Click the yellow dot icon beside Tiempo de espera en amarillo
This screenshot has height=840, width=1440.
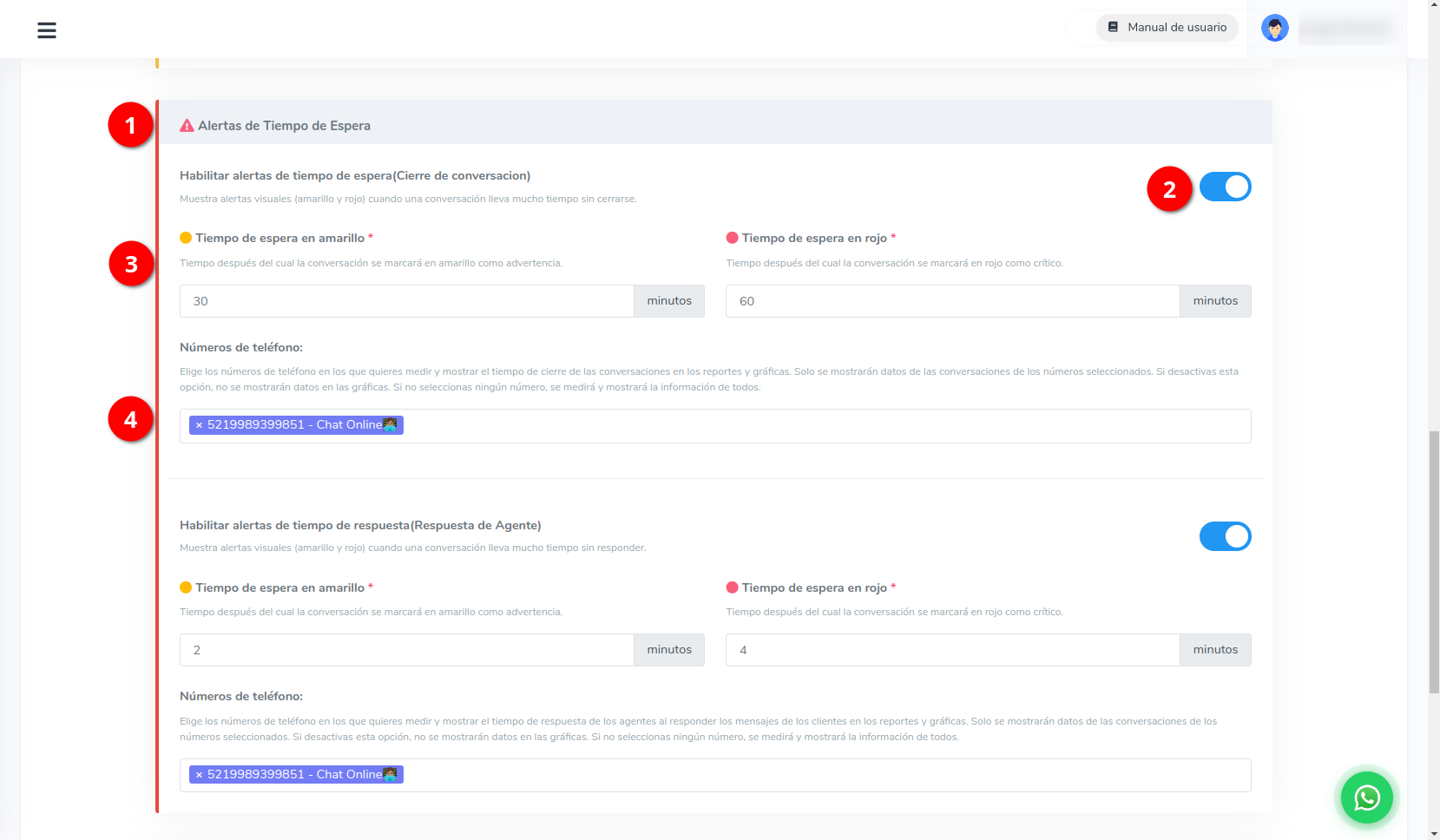tap(185, 237)
